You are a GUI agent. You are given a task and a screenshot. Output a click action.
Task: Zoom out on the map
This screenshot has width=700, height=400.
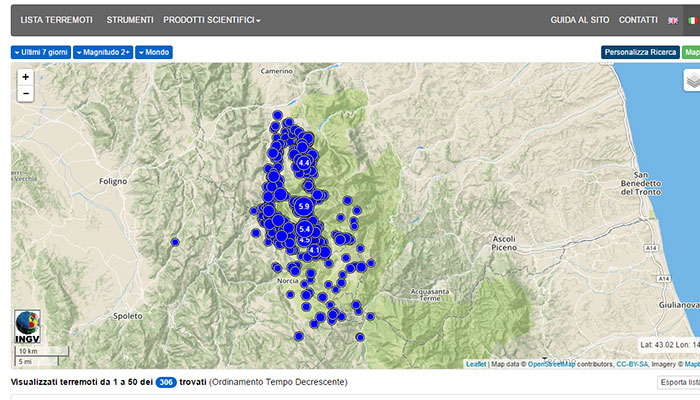[x=25, y=93]
